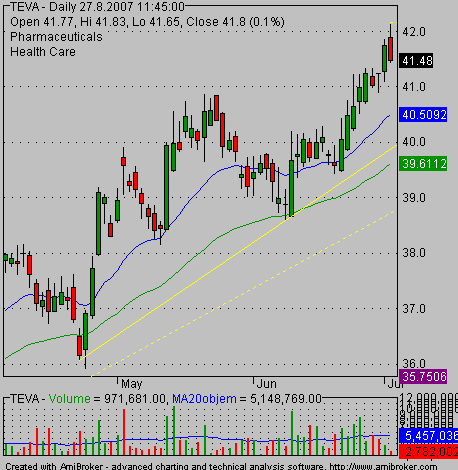
Task: Click the Jun date axis label
Action: [x=267, y=384]
